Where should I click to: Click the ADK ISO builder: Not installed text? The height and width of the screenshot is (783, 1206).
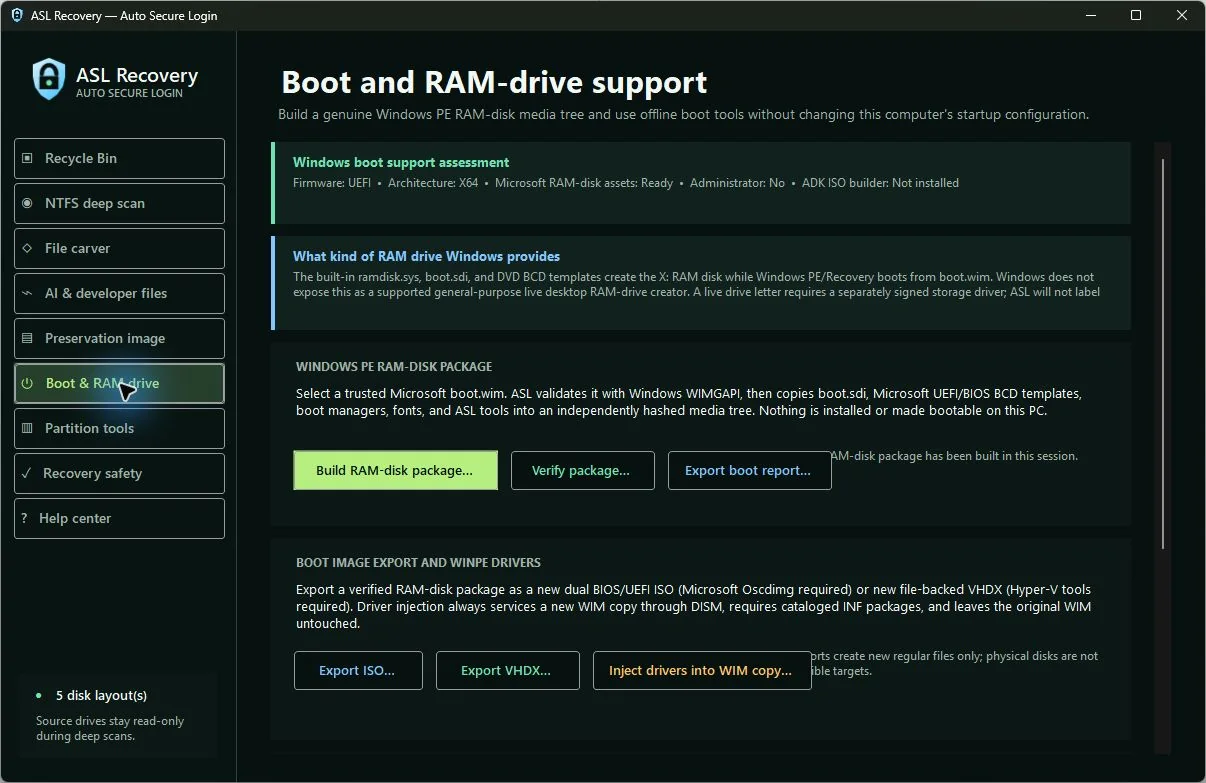point(880,183)
